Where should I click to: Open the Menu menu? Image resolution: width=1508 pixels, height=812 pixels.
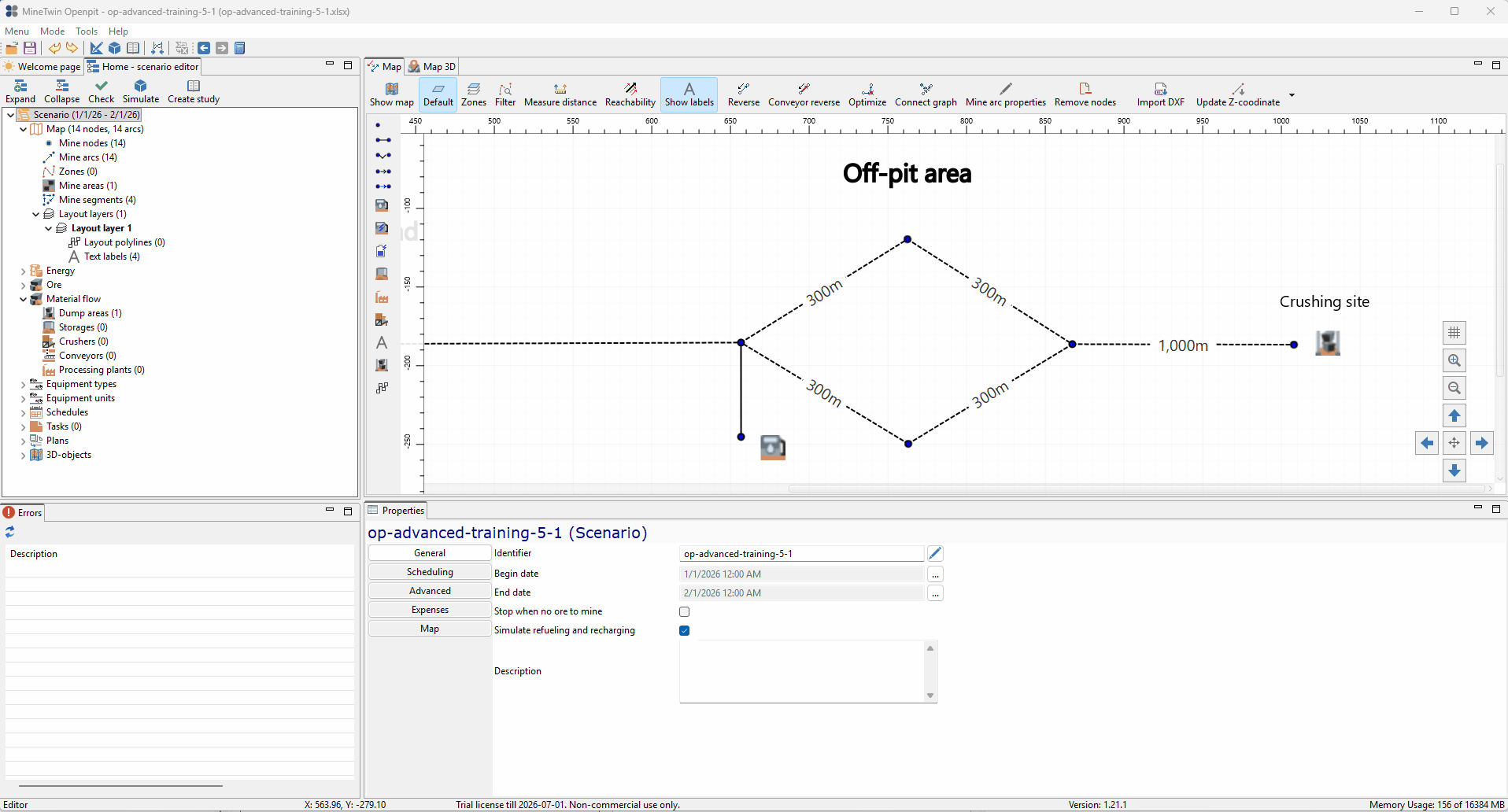point(17,31)
